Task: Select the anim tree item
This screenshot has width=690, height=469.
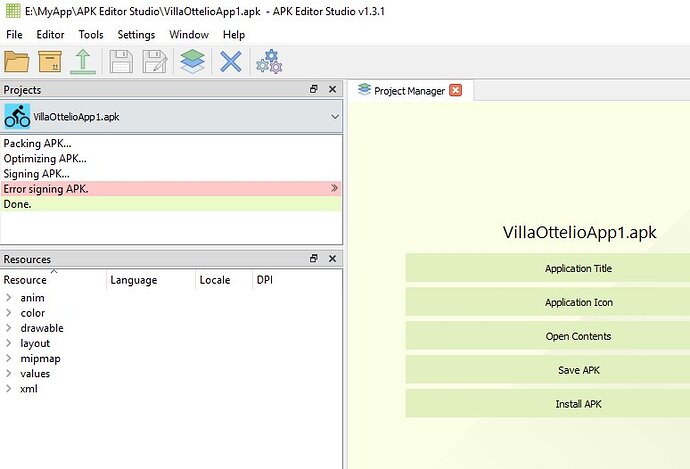Action: (x=32, y=298)
